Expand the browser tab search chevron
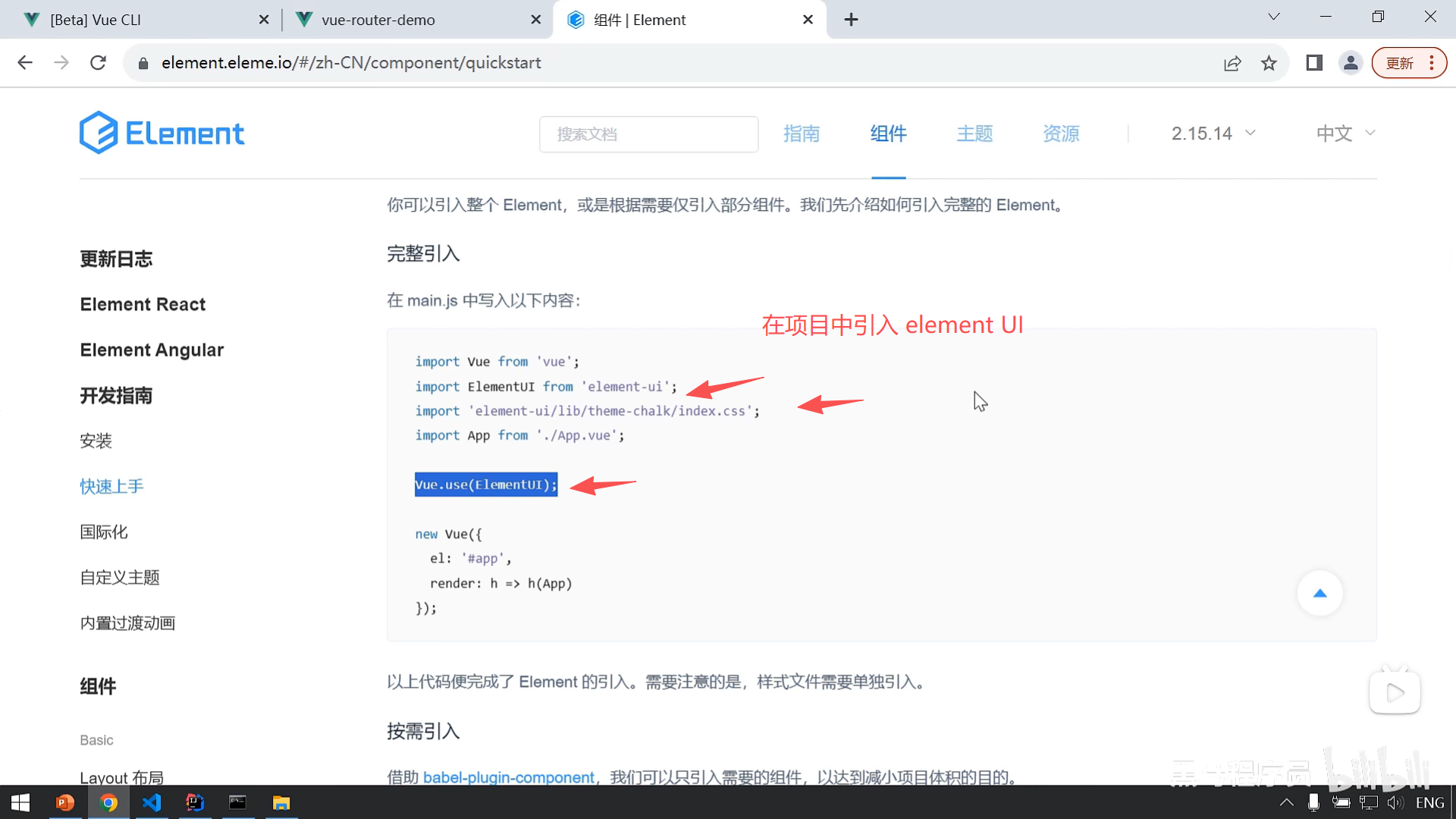Viewport: 1456px width, 819px height. pos(1274,17)
